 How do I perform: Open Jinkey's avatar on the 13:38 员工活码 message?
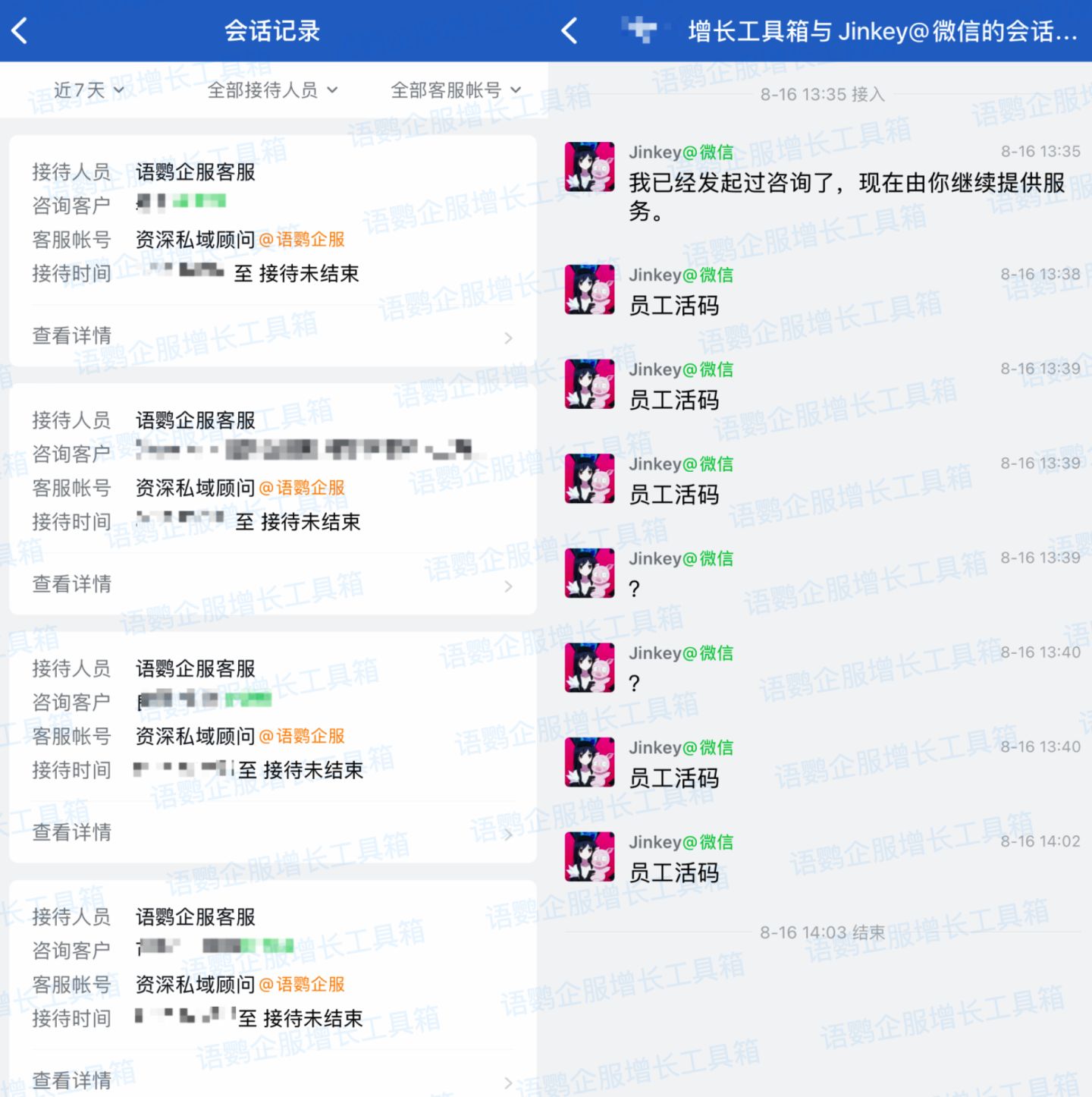pos(589,289)
